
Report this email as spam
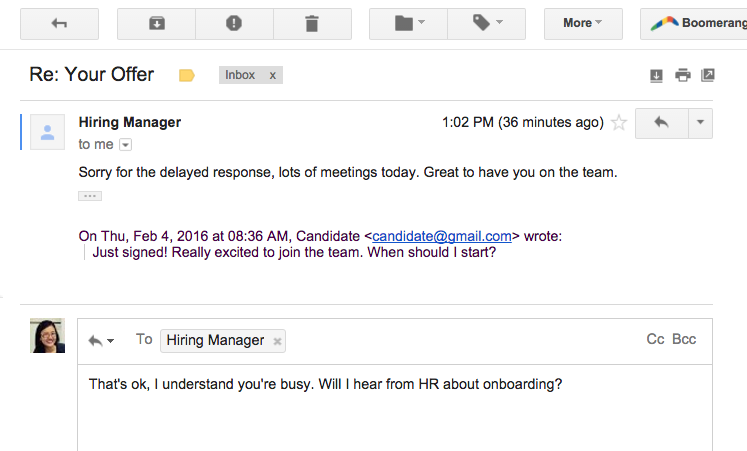click(x=234, y=23)
